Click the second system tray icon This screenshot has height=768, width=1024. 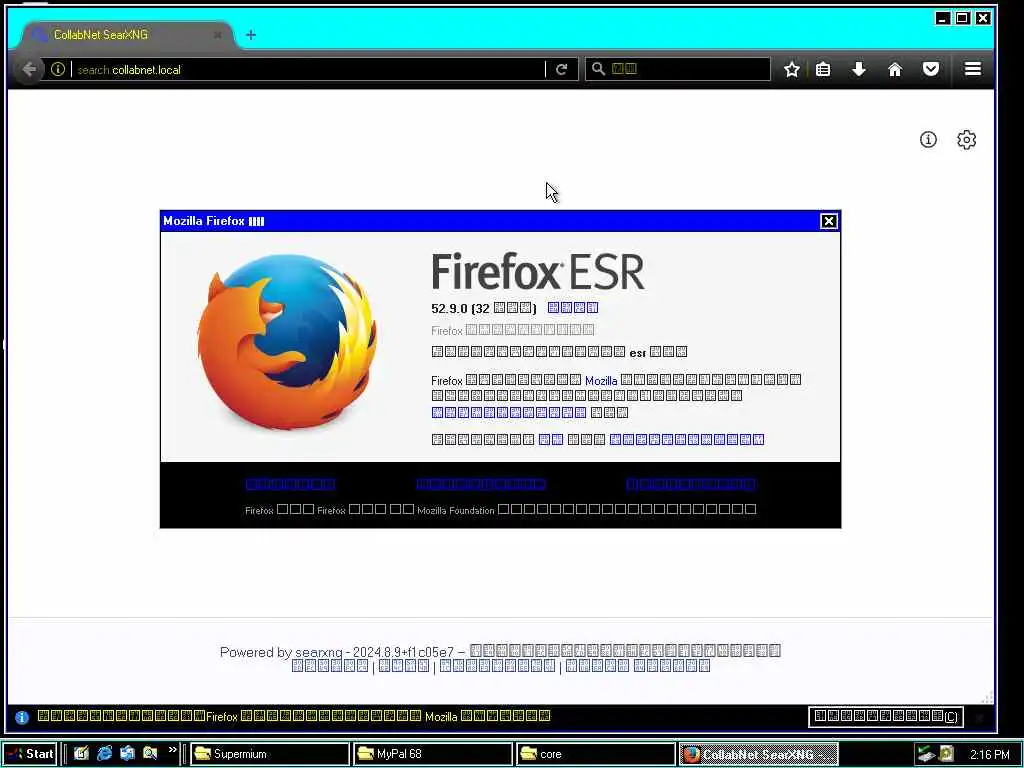946,754
